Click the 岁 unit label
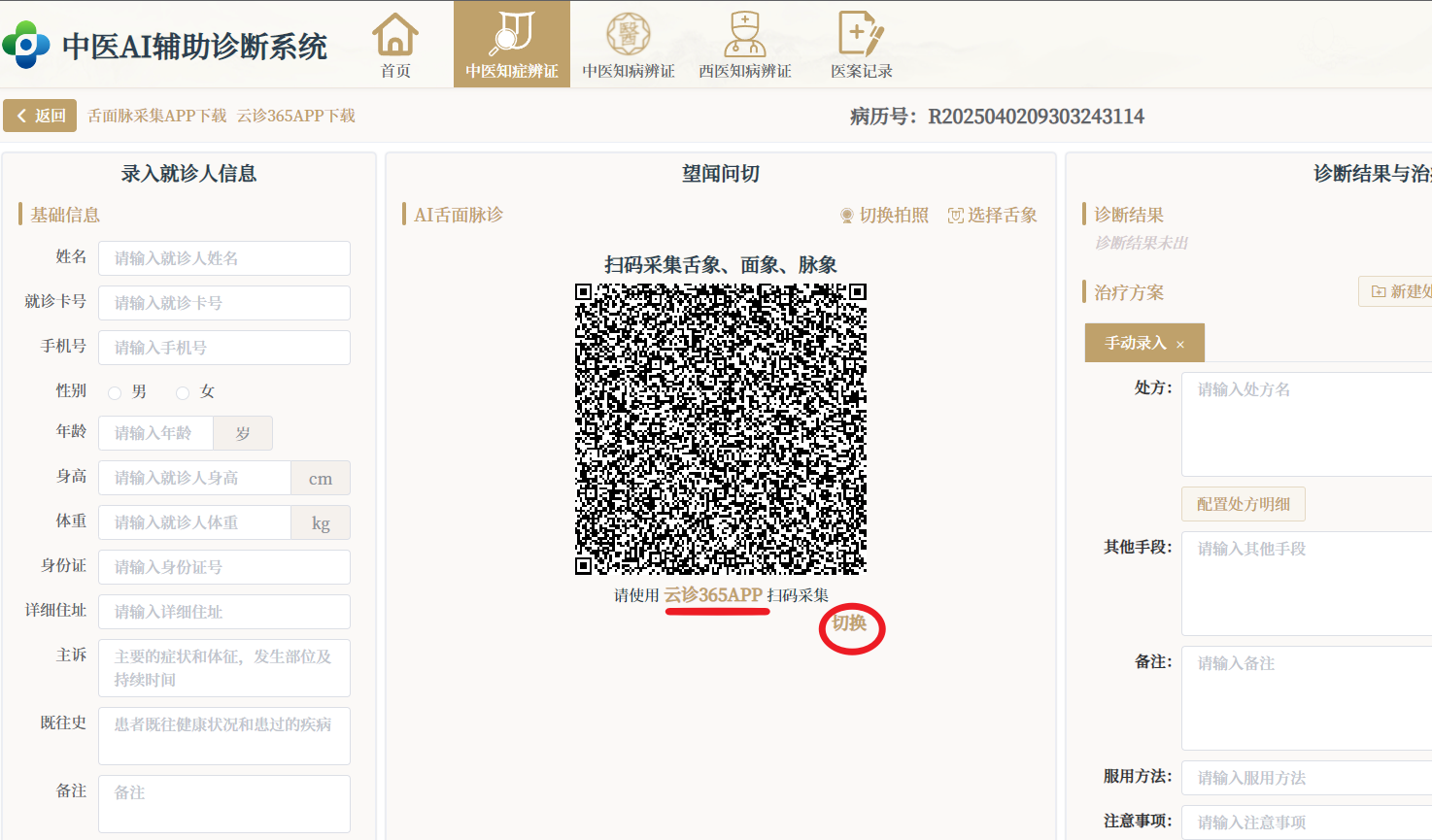Viewport: 1432px width, 840px height. pos(243,433)
